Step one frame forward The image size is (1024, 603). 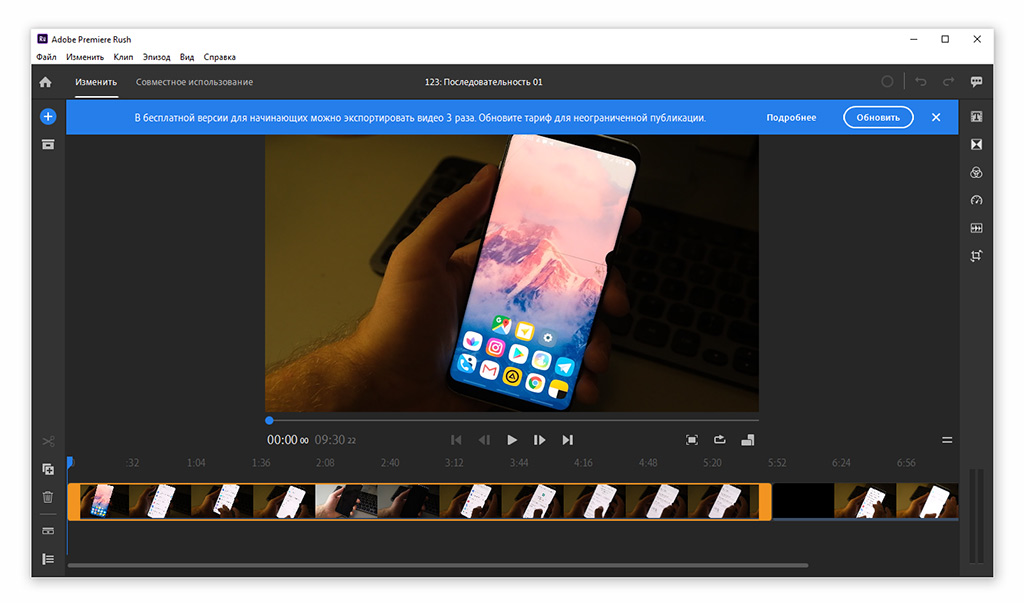click(x=539, y=440)
